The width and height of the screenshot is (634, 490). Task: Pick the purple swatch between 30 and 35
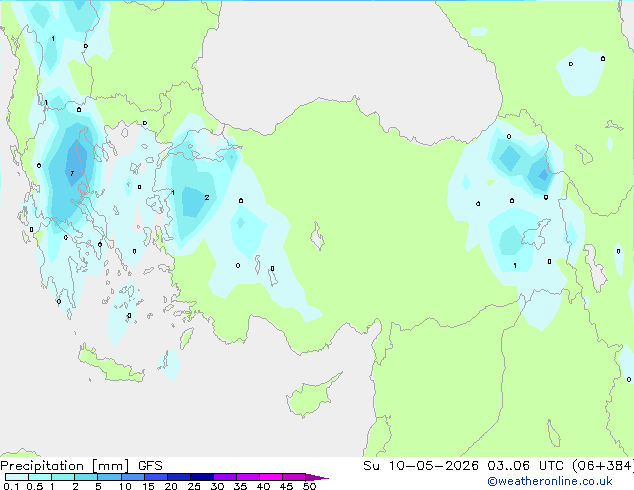tap(224, 477)
